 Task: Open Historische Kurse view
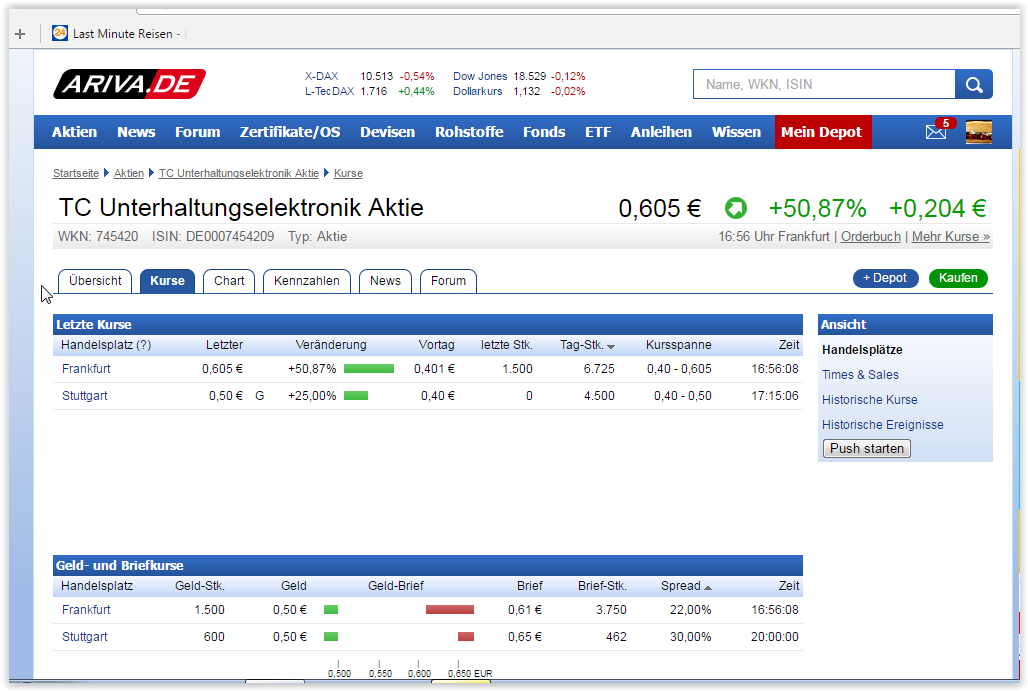869,399
